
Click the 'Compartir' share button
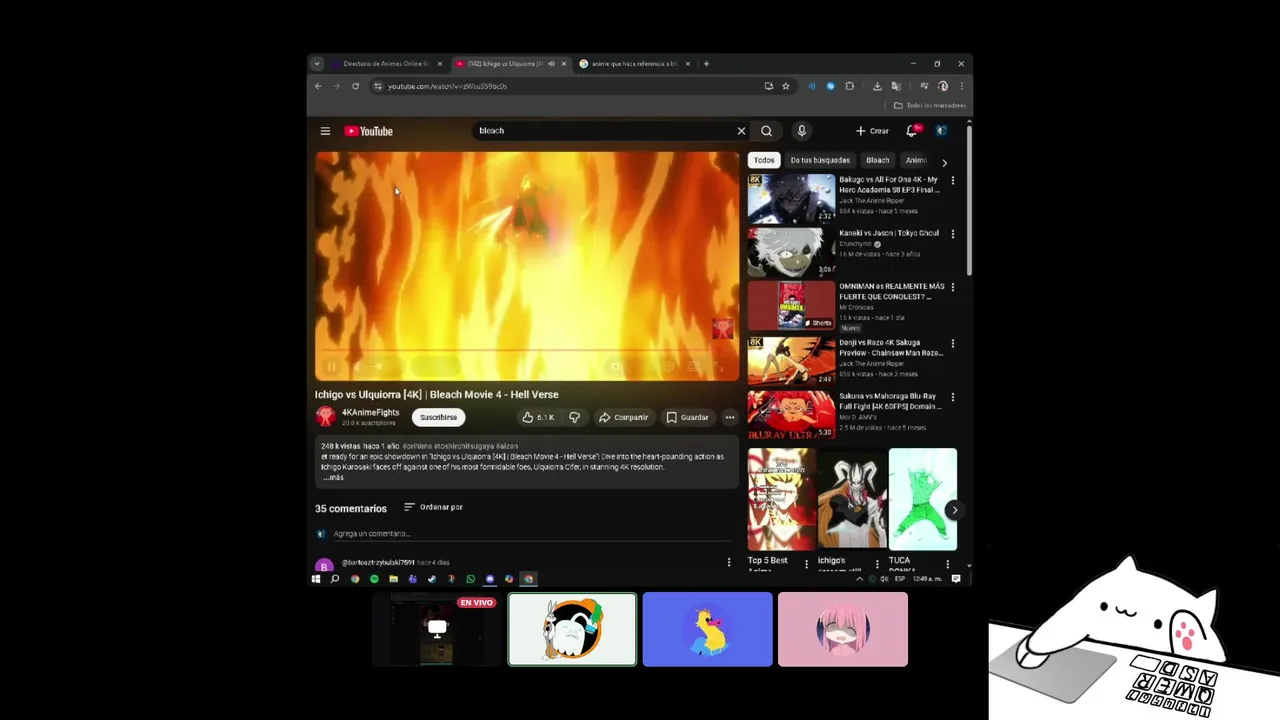pyautogui.click(x=623, y=417)
